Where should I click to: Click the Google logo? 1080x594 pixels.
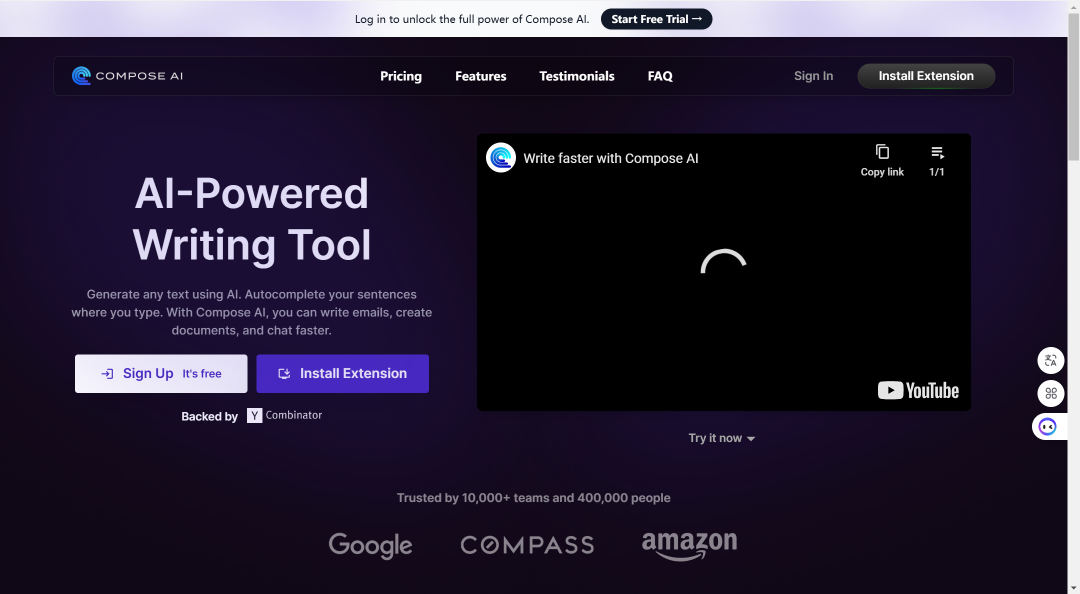tap(371, 544)
